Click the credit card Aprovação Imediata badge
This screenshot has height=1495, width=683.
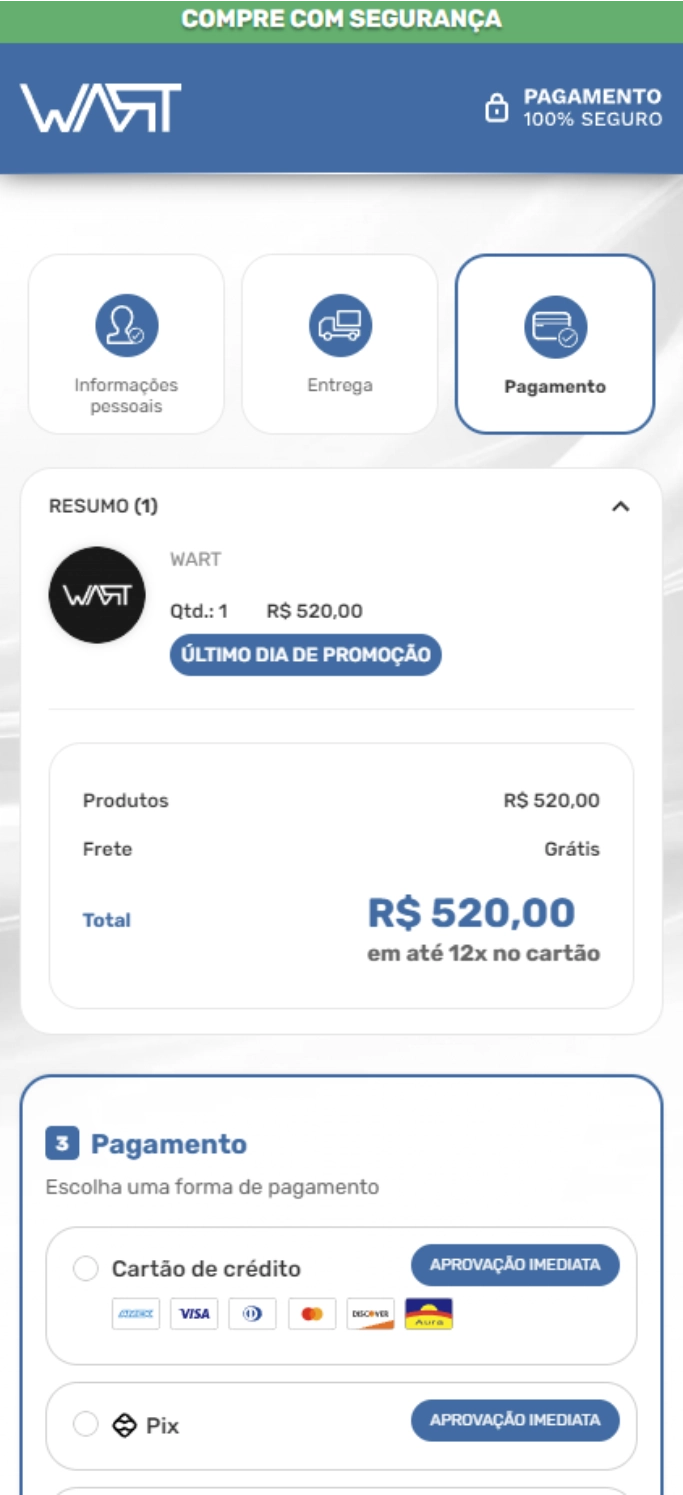click(515, 1265)
